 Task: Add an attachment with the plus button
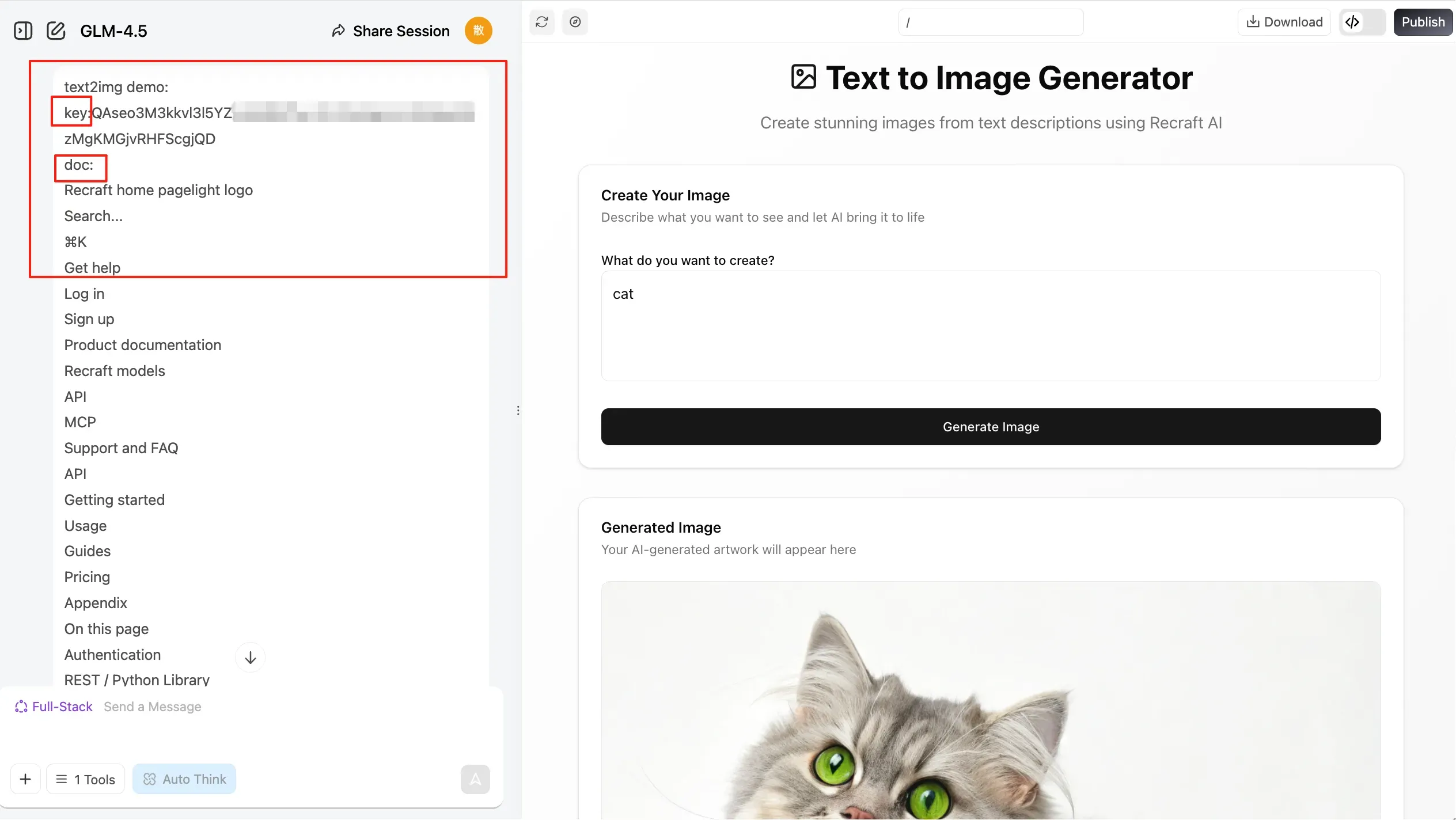pyautogui.click(x=25, y=779)
